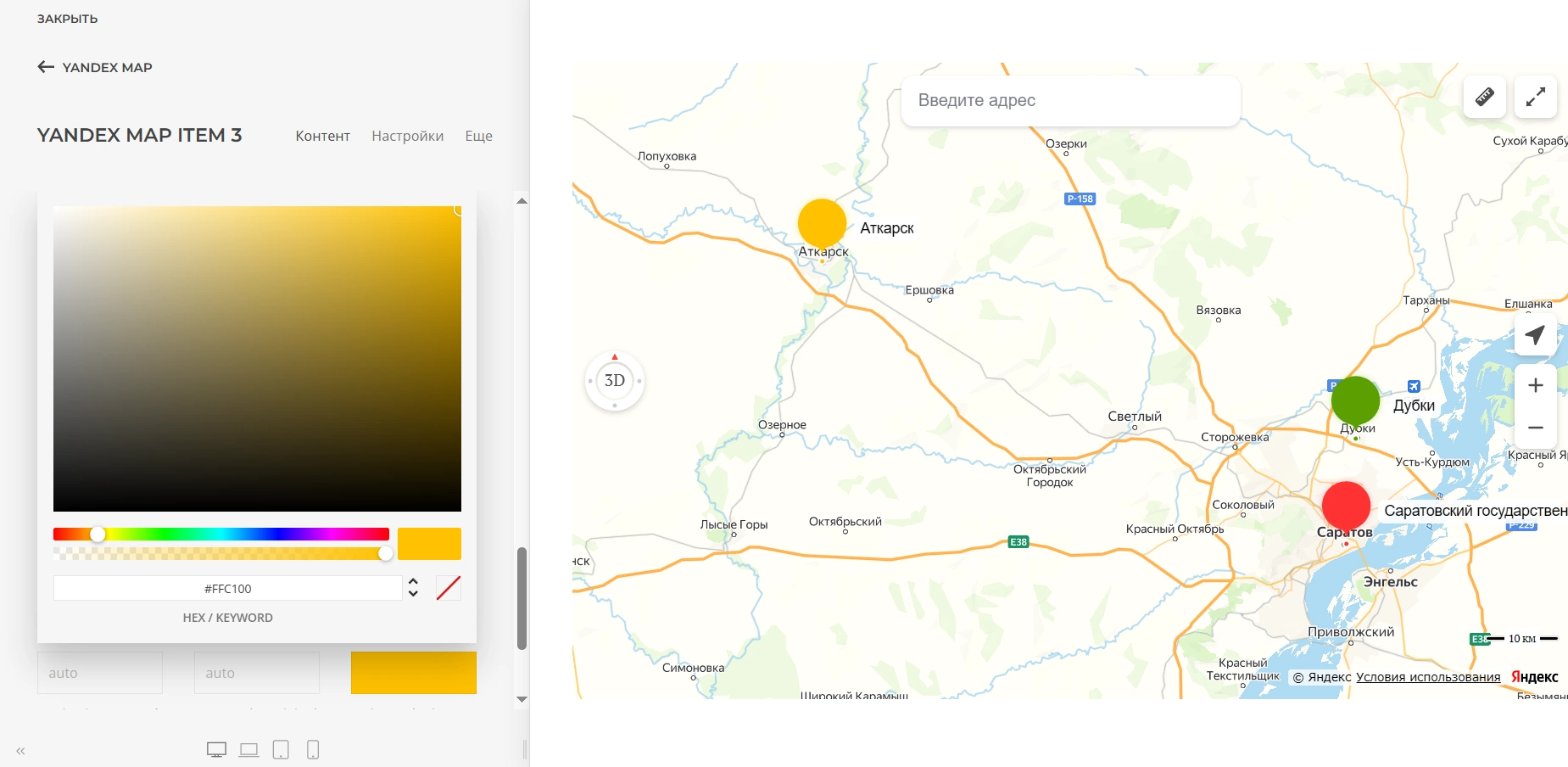Switch to laptop preview mode

[248, 750]
